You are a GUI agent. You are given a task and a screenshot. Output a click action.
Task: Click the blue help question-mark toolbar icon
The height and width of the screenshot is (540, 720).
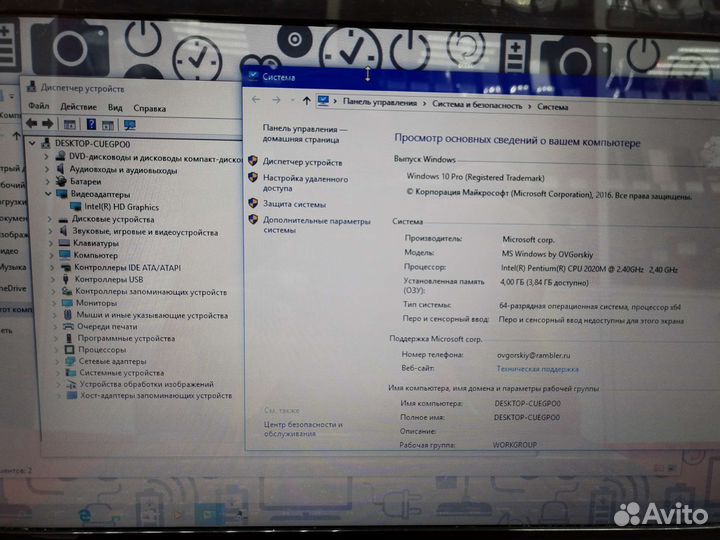coord(91,124)
